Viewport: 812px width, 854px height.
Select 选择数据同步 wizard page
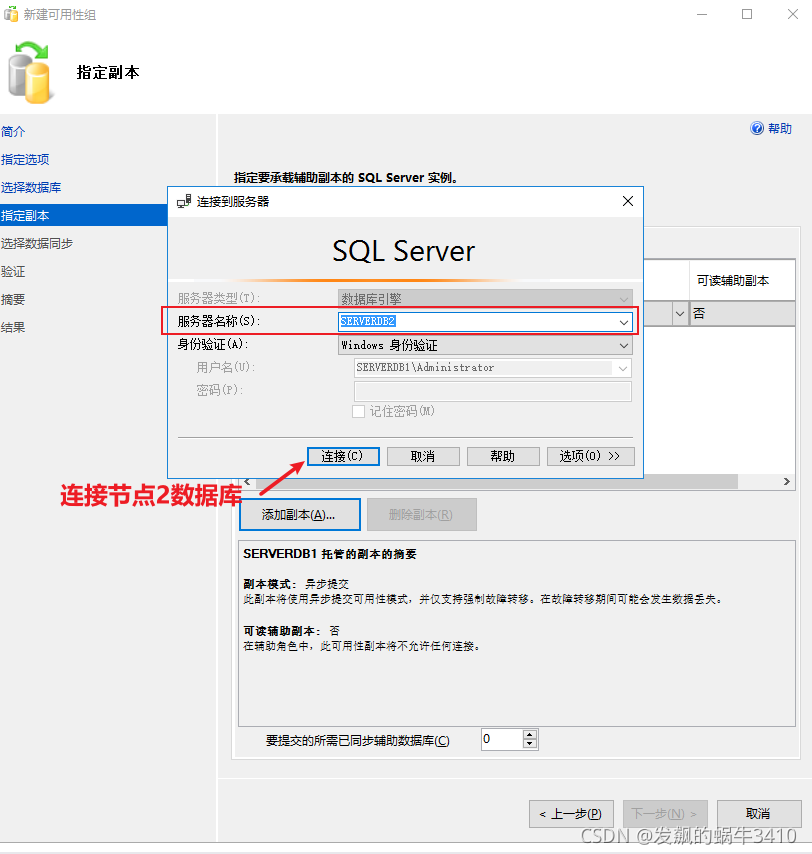click(x=37, y=243)
